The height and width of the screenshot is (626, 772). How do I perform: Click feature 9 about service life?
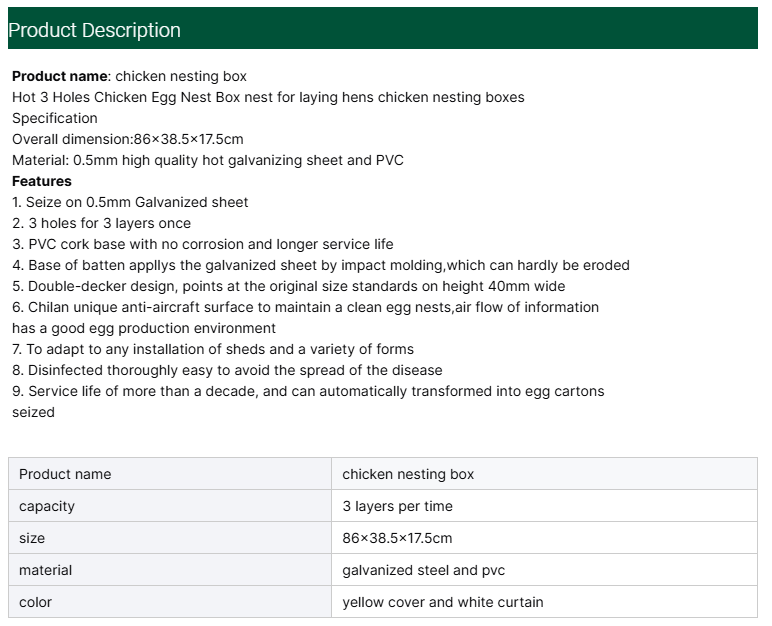[x=308, y=391]
